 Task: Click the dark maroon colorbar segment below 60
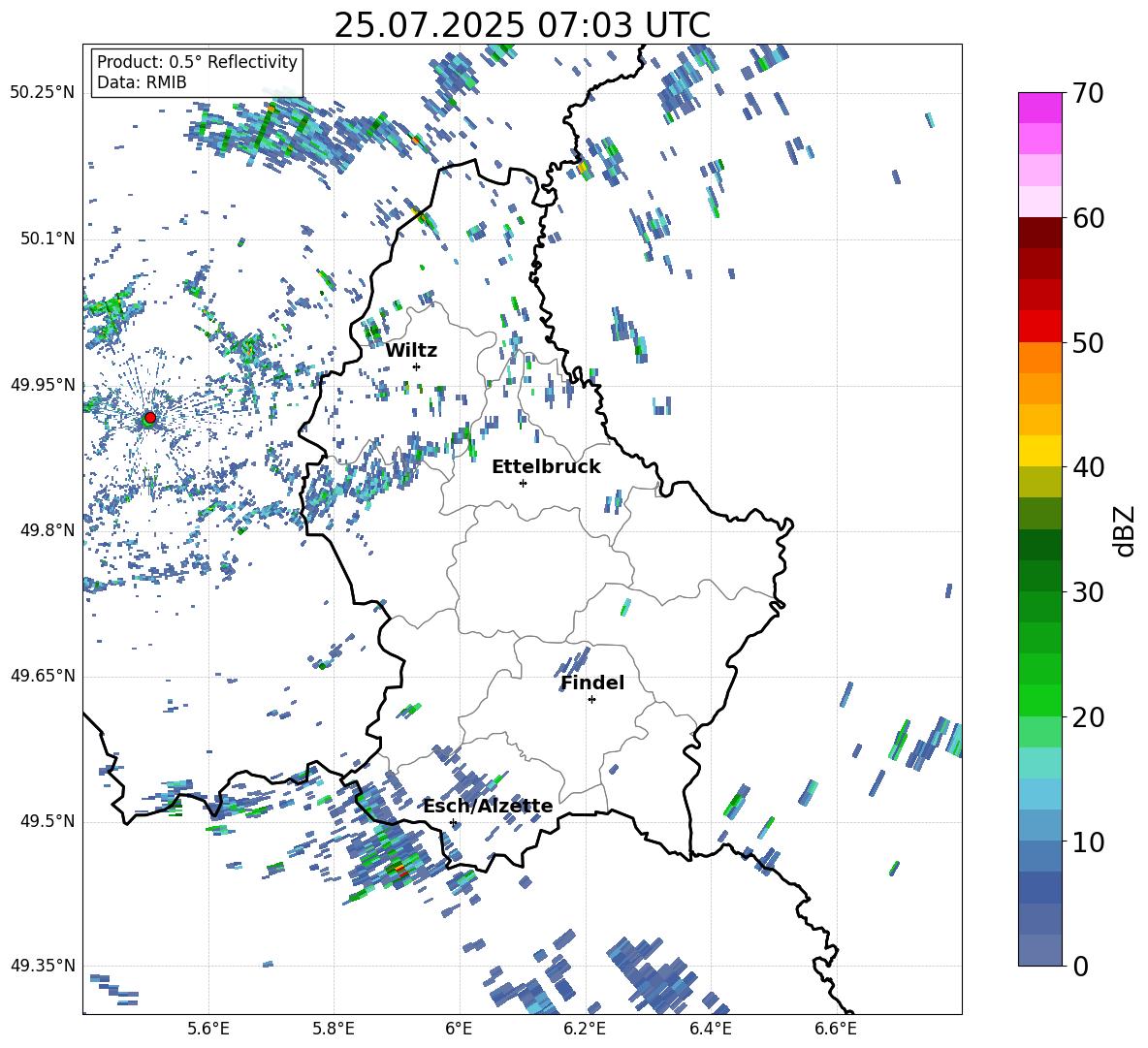[x=1040, y=233]
